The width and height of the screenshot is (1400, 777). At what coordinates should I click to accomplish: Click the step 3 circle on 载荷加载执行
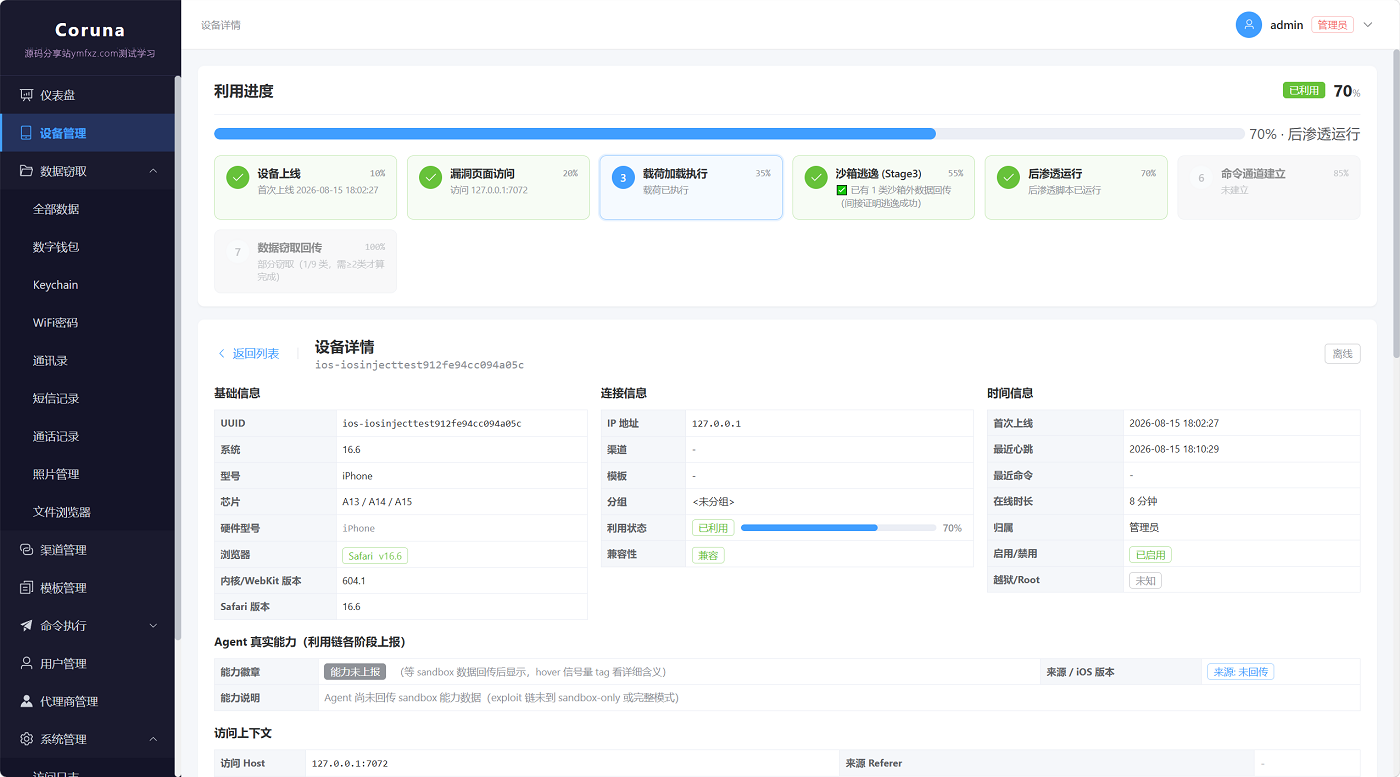(x=624, y=178)
